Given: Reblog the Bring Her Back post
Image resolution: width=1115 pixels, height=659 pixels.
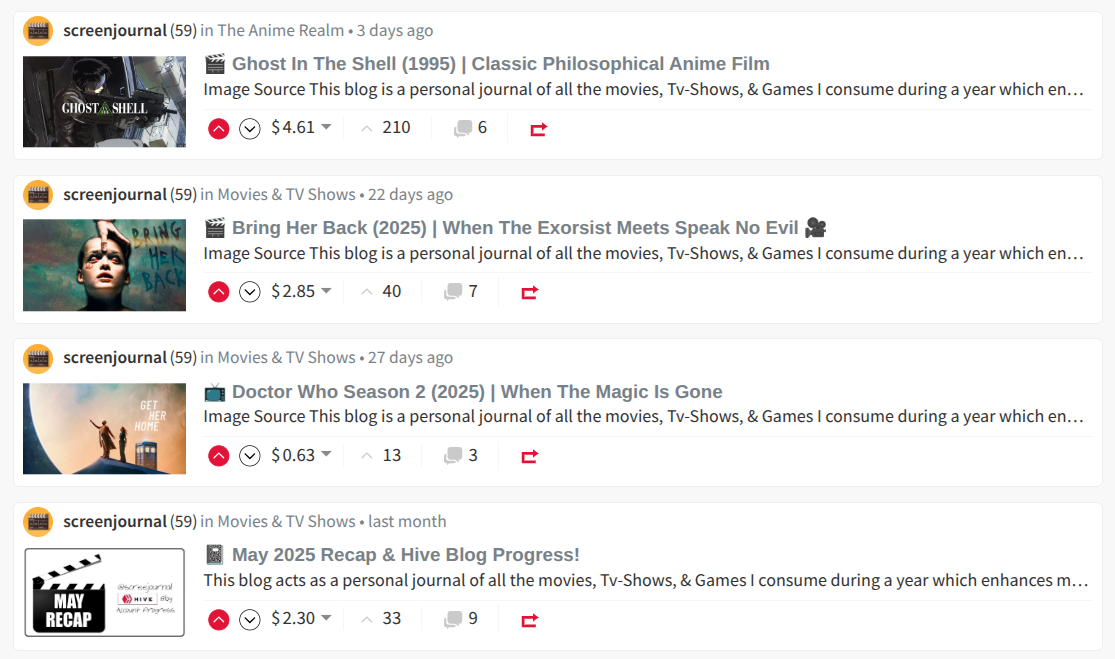Looking at the screenshot, I should [529, 292].
